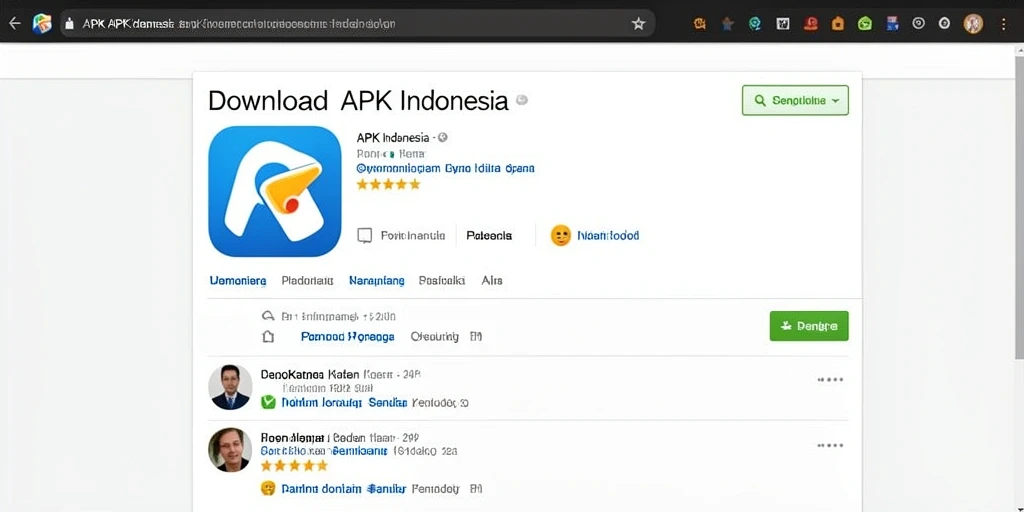Open the Senotioine dropdown button

click(x=795, y=101)
